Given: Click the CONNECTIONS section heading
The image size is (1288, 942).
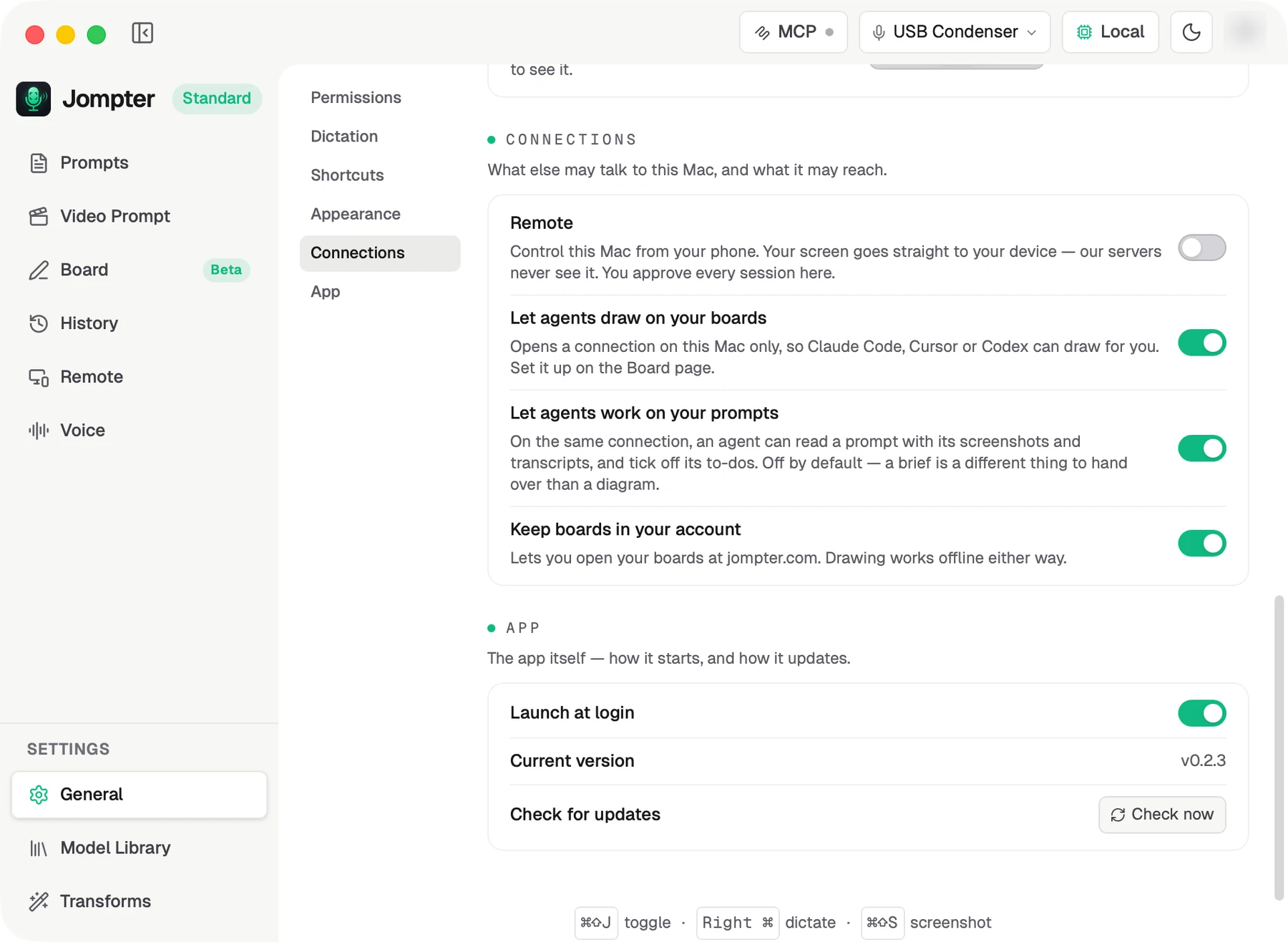Looking at the screenshot, I should [x=571, y=139].
